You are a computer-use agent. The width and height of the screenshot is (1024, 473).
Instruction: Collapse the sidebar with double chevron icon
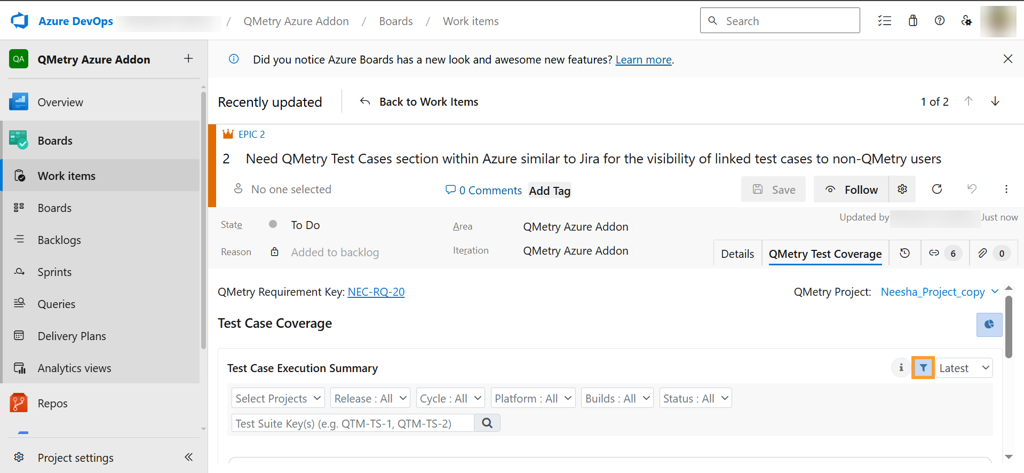(189, 457)
